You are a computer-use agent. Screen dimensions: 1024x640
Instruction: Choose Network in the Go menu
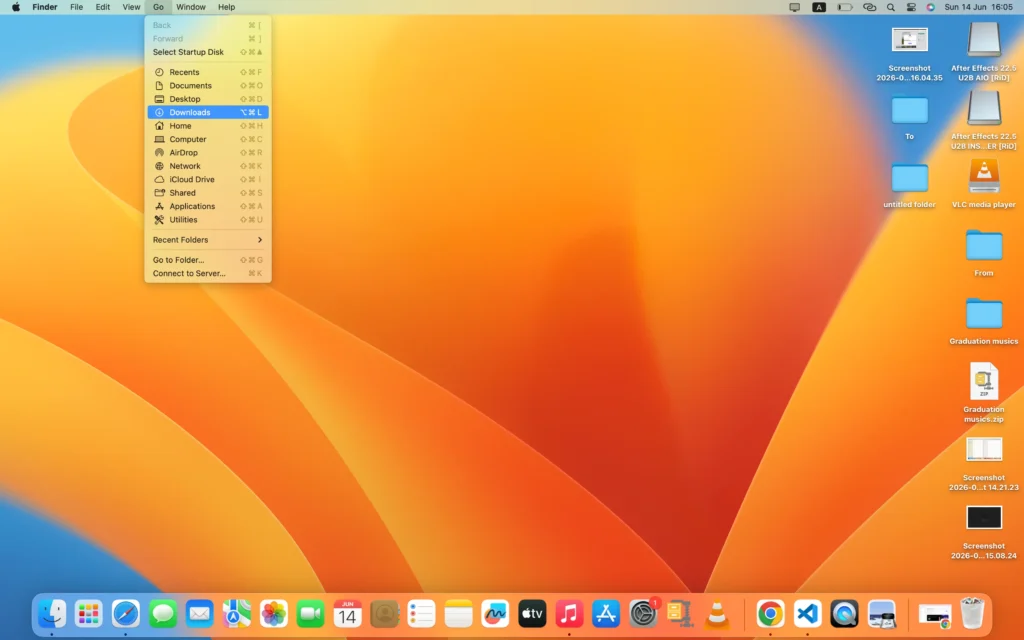click(208, 166)
